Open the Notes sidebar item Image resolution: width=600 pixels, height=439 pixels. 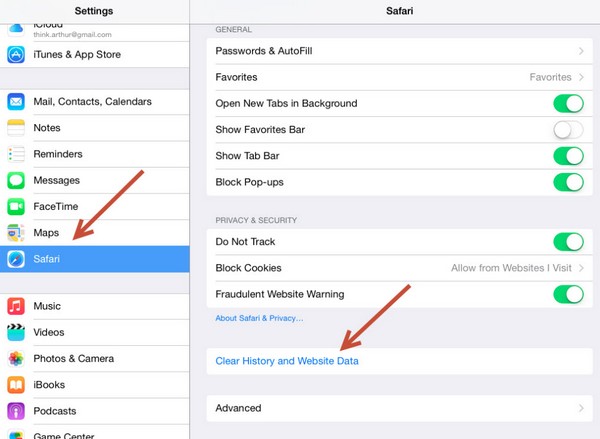[95, 128]
